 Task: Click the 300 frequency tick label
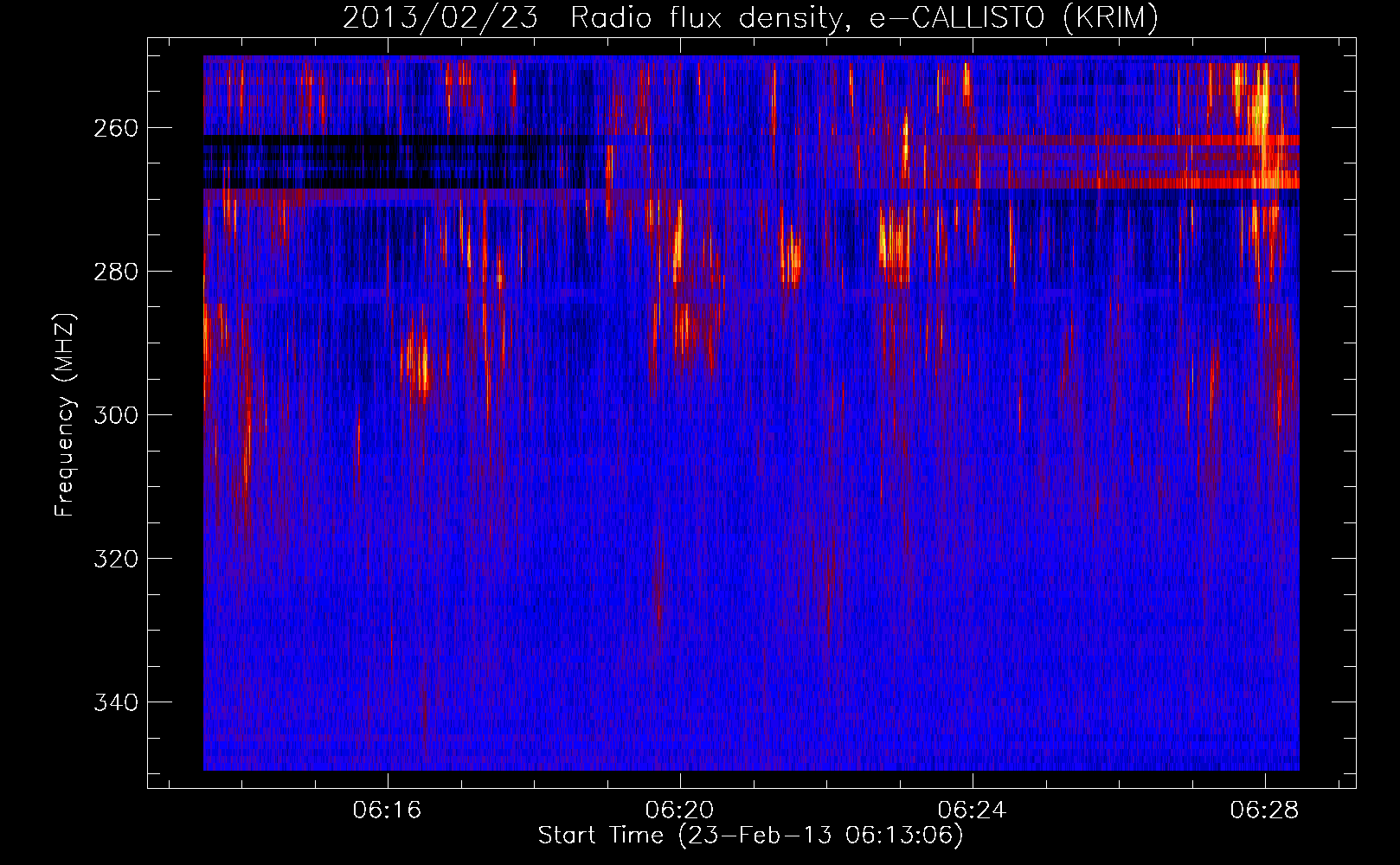pos(116,415)
